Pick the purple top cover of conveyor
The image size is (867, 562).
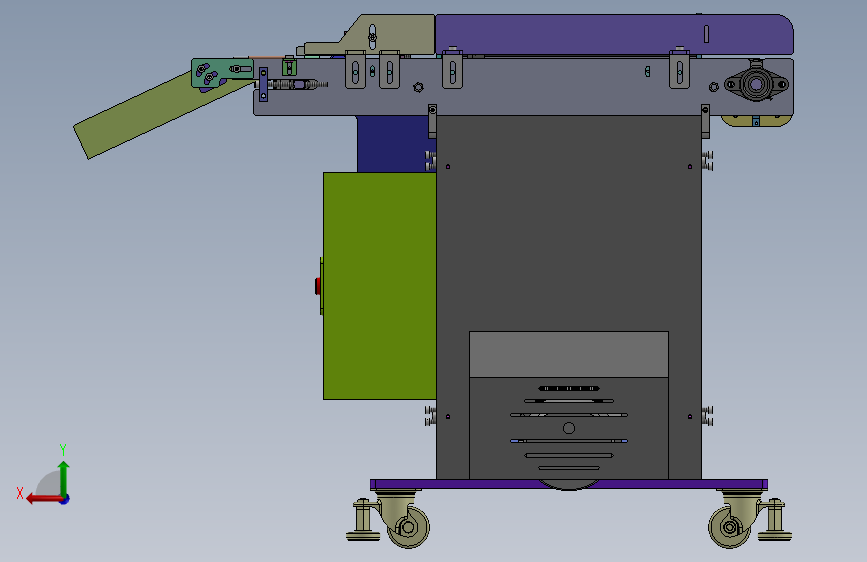coord(614,34)
